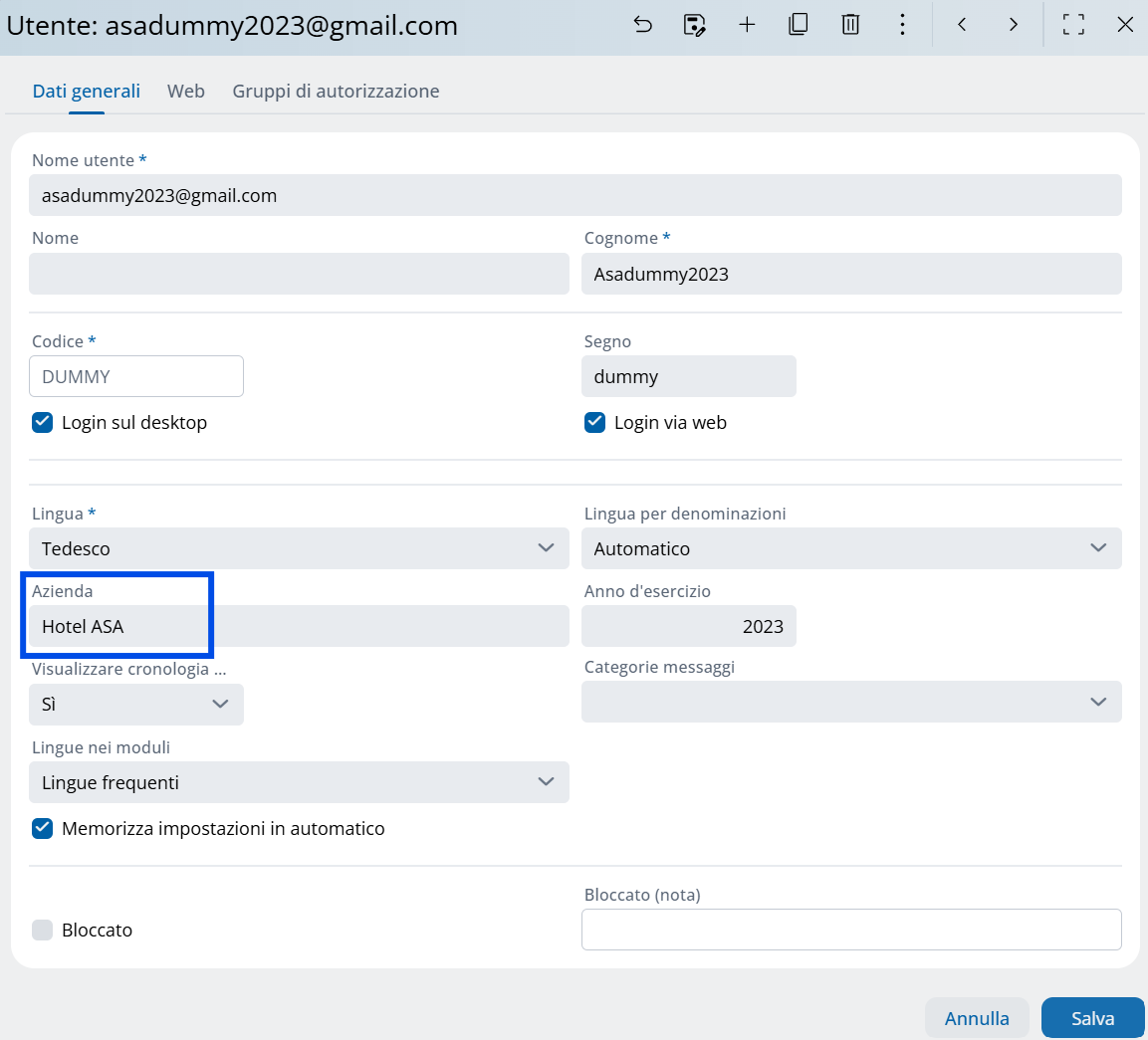Click the undo arrow icon in header
Viewport: 1148px width, 1040px height.
point(643,25)
